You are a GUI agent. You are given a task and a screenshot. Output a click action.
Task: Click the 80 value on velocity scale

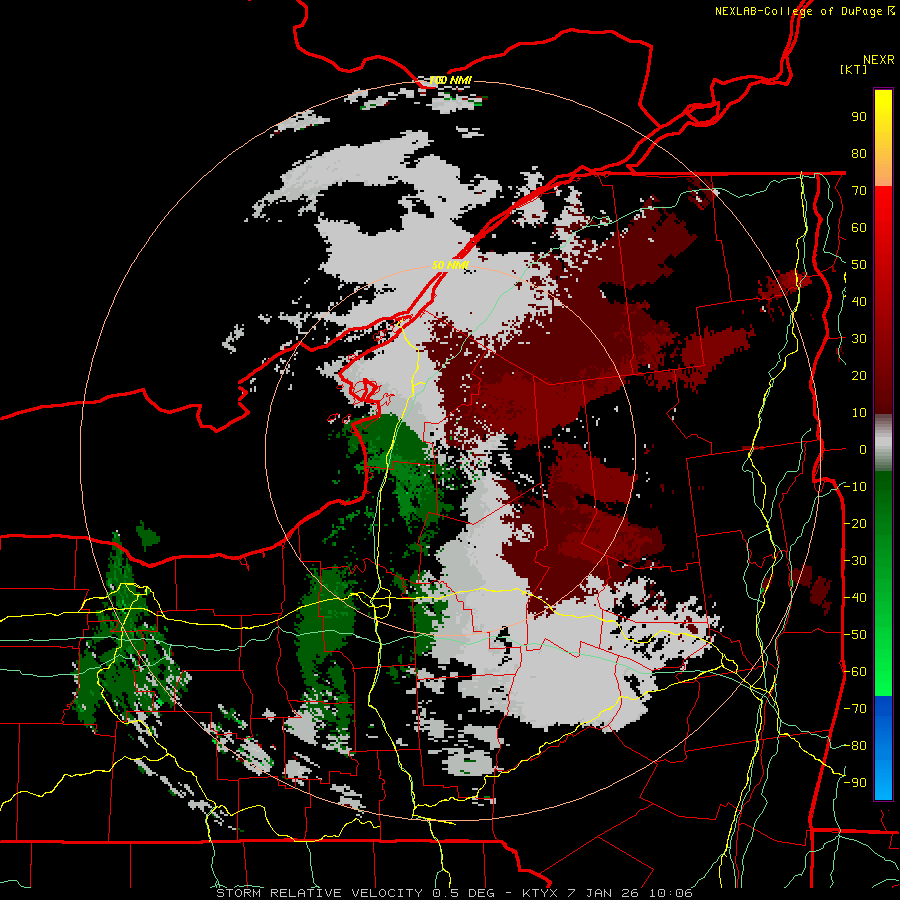[859, 154]
